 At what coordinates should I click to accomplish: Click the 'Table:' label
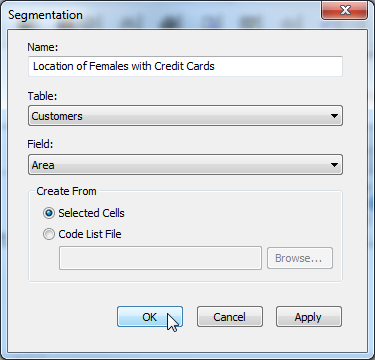[42, 96]
